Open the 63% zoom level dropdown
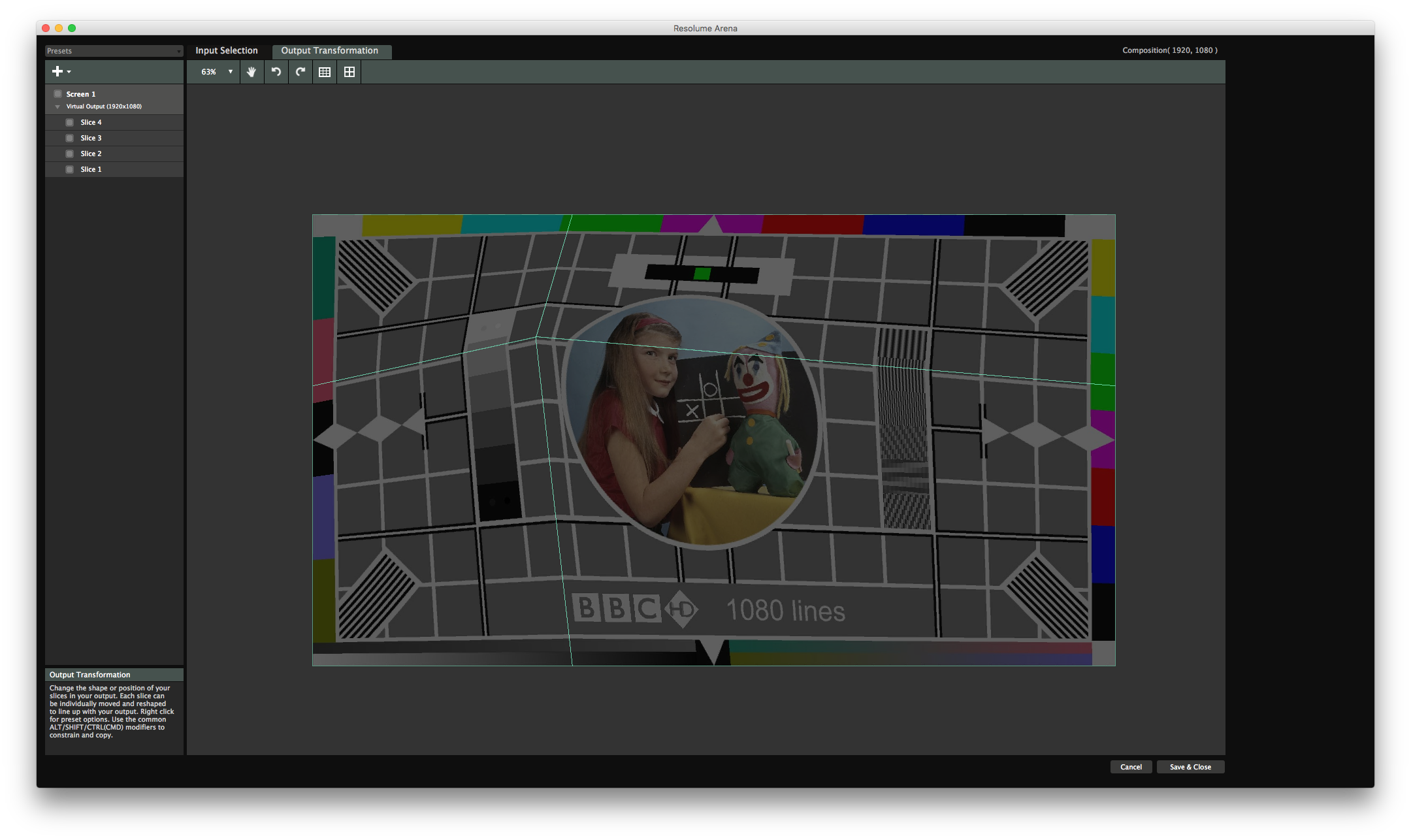 click(216, 72)
